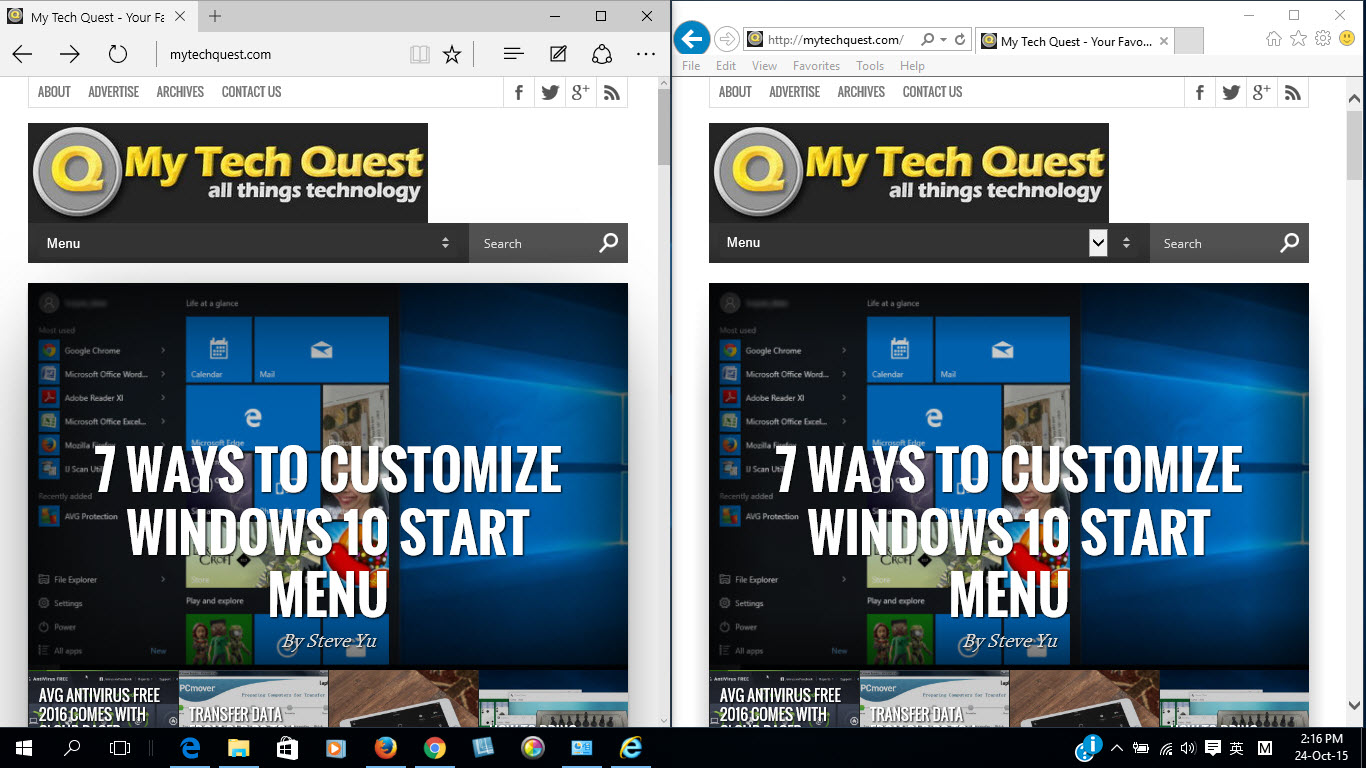Go back in Internet Explorer

[691, 39]
